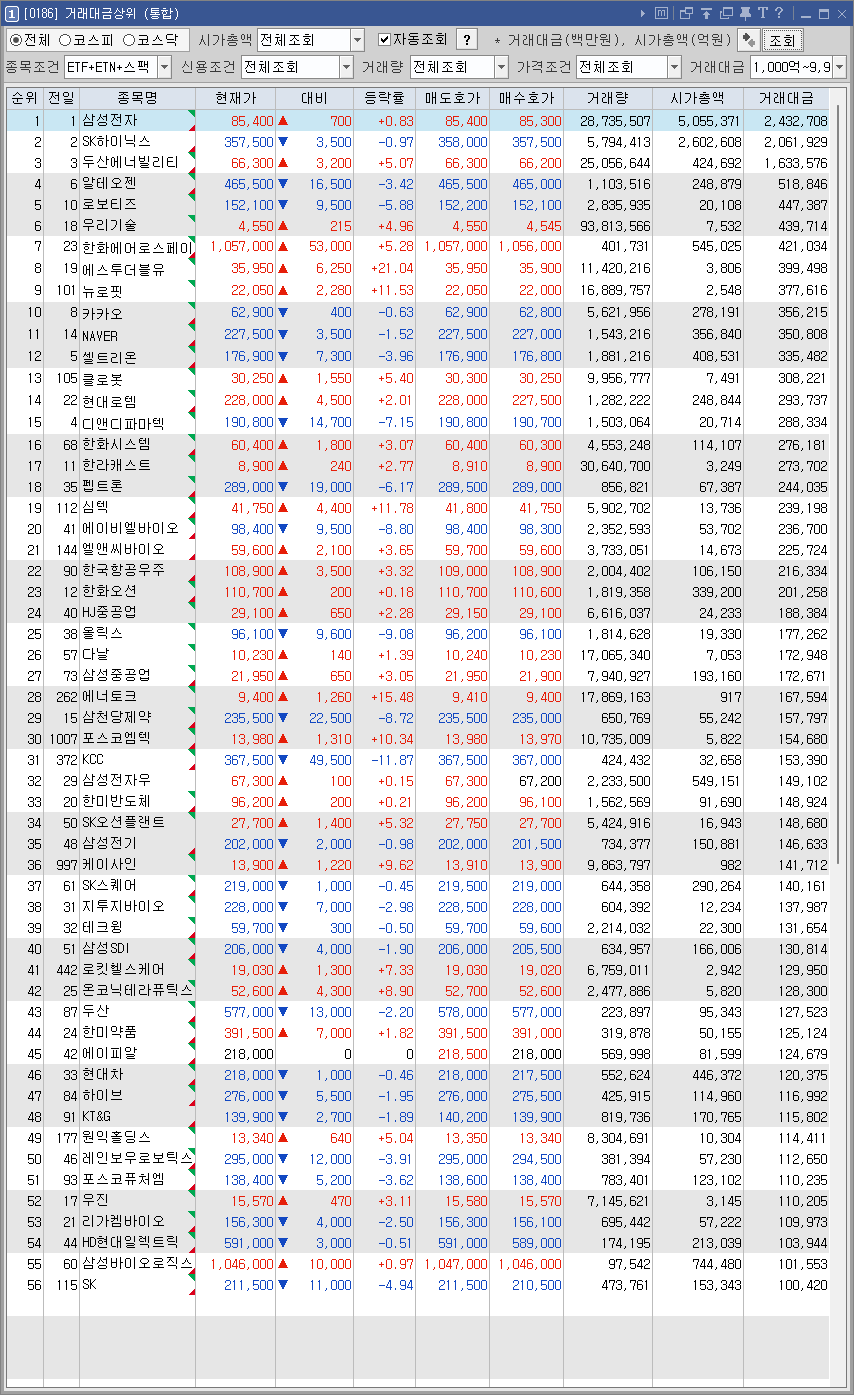Click the T font icon in the title bar

761,13
